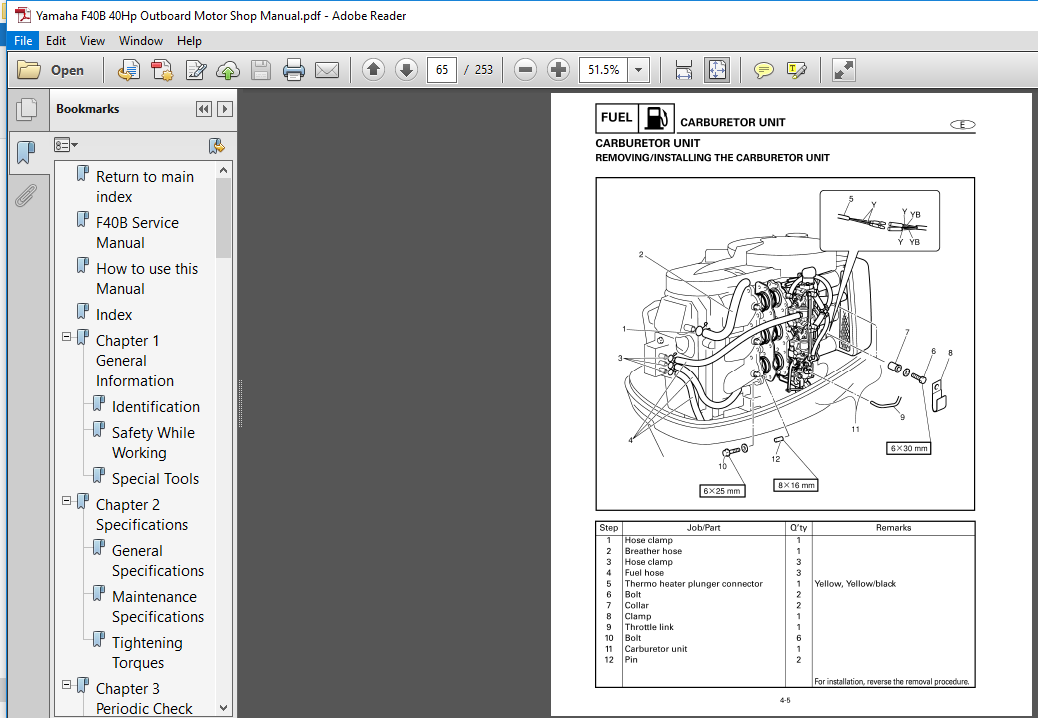This screenshot has height=718, width=1038.
Task: Collapse the Chapter 3 bookmark tree
Action: 67,685
